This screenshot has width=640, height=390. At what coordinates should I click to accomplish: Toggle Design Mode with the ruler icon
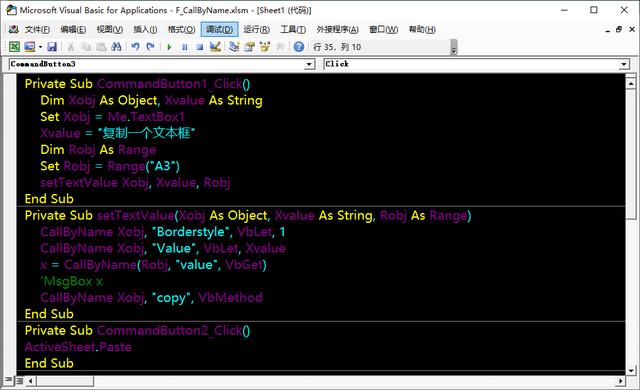coord(215,47)
